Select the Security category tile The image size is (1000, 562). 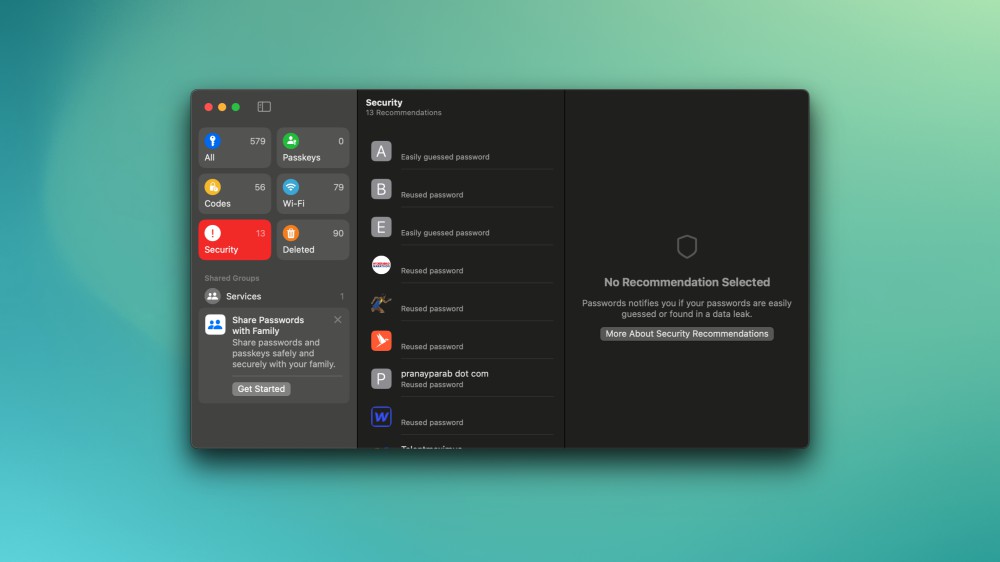coord(235,240)
